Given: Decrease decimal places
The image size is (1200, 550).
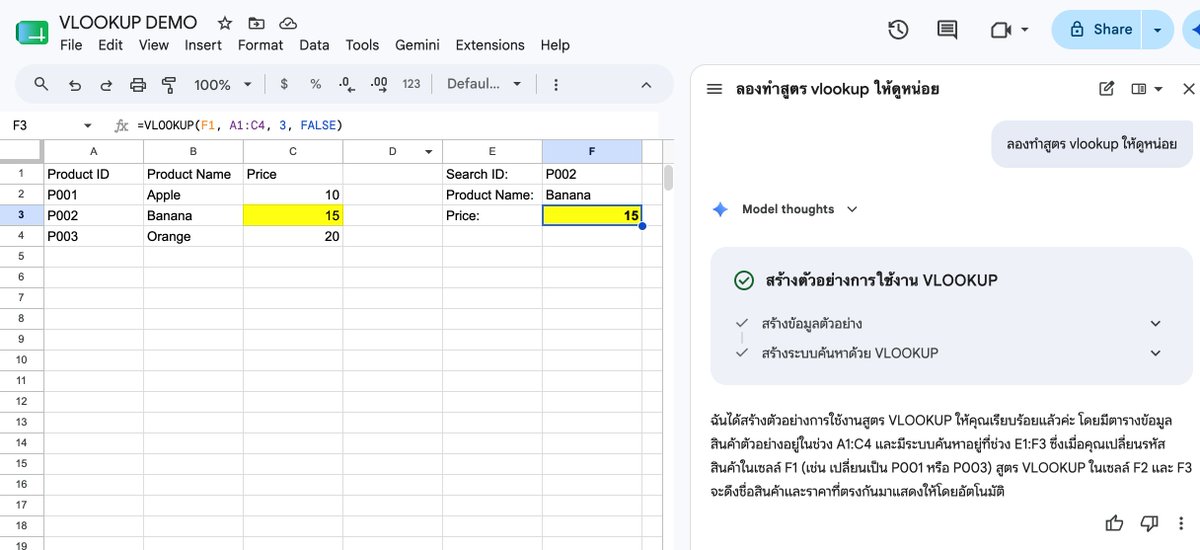Looking at the screenshot, I should [346, 84].
